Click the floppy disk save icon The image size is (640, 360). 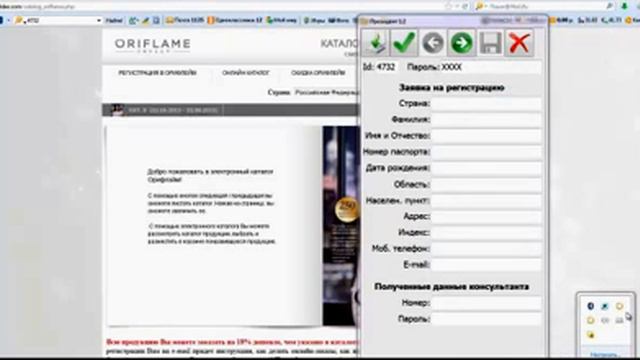click(x=490, y=43)
